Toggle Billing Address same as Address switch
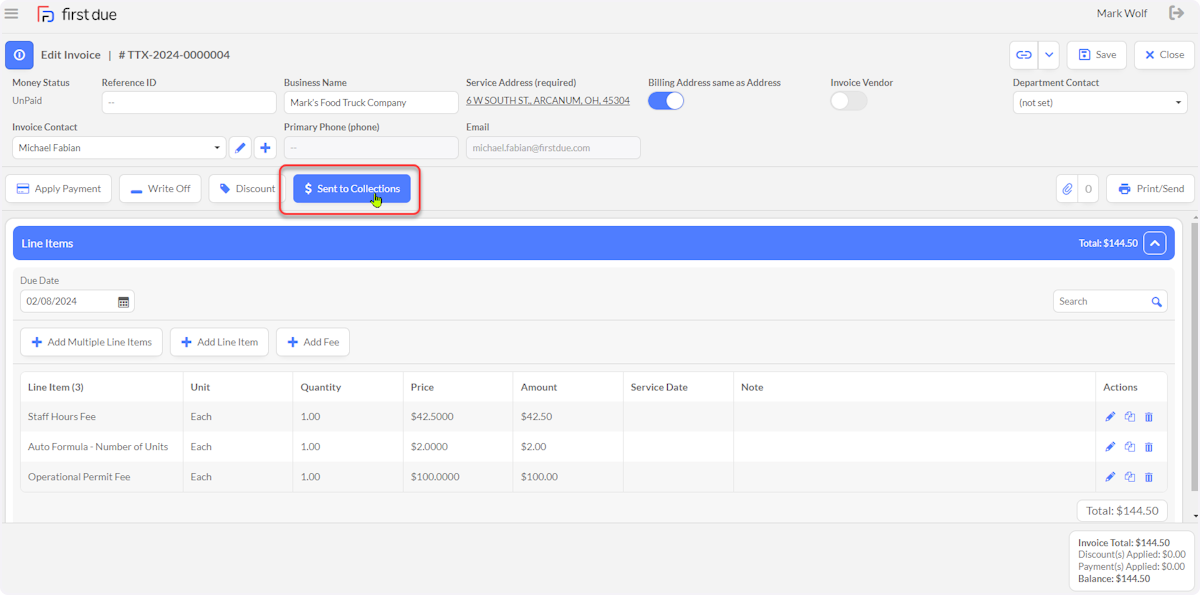The image size is (1200, 595). pos(666,101)
